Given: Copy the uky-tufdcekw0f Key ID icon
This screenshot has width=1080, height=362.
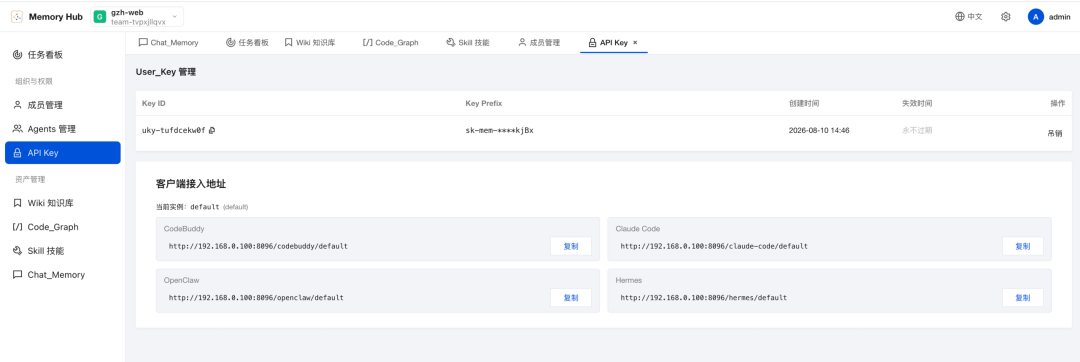Looking at the screenshot, I should (x=211, y=130).
